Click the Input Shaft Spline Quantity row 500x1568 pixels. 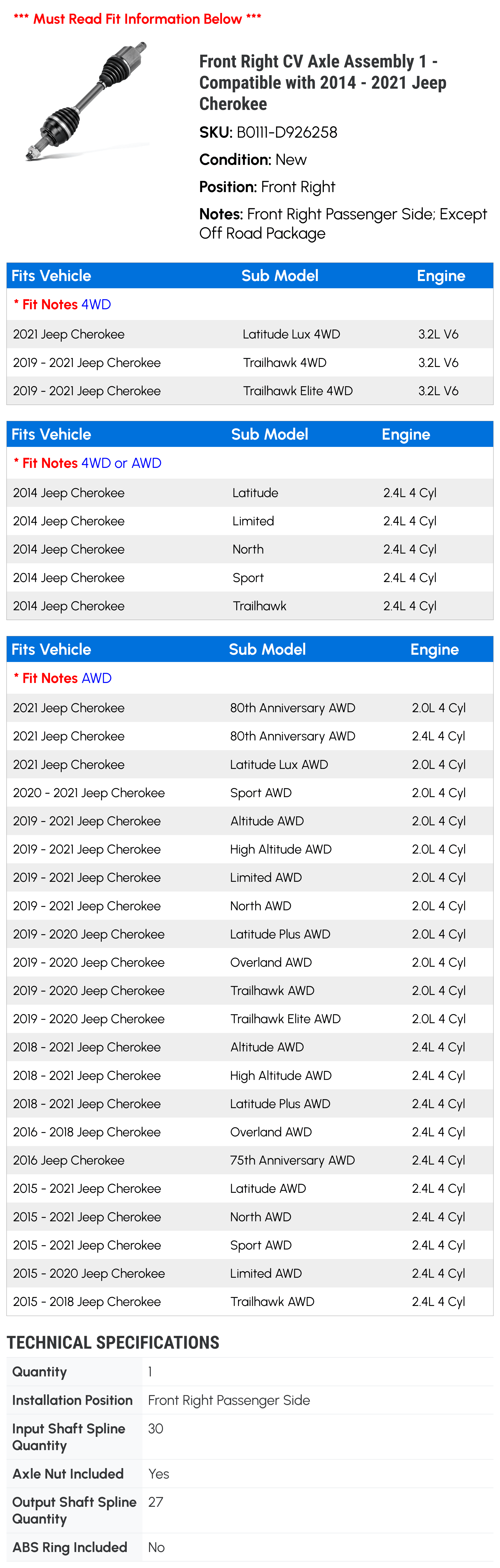click(x=250, y=1437)
